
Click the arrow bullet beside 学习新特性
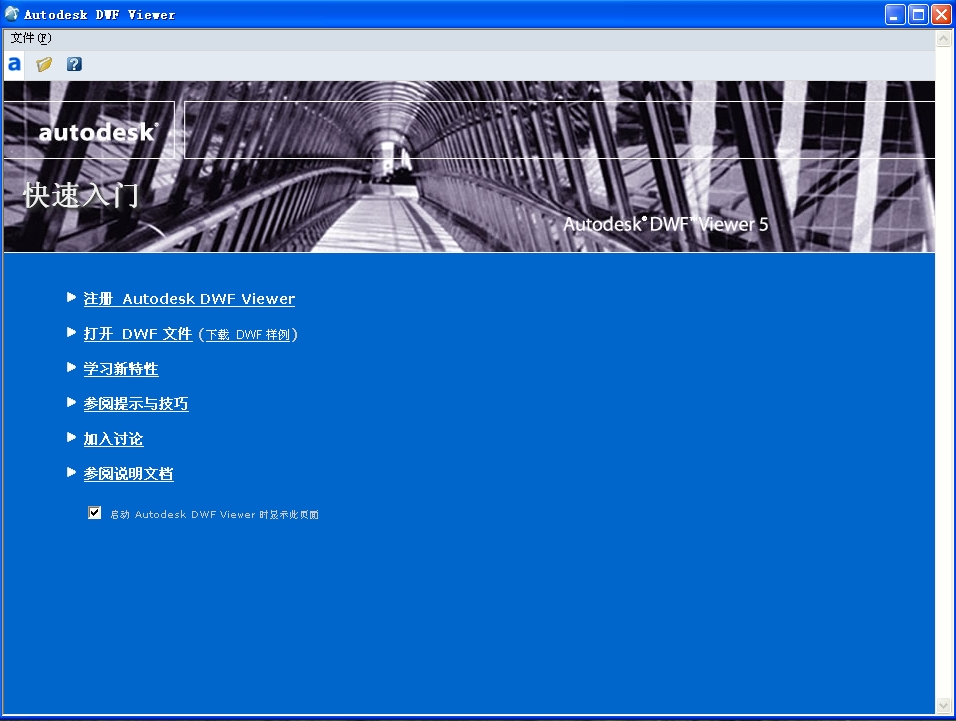pos(71,367)
